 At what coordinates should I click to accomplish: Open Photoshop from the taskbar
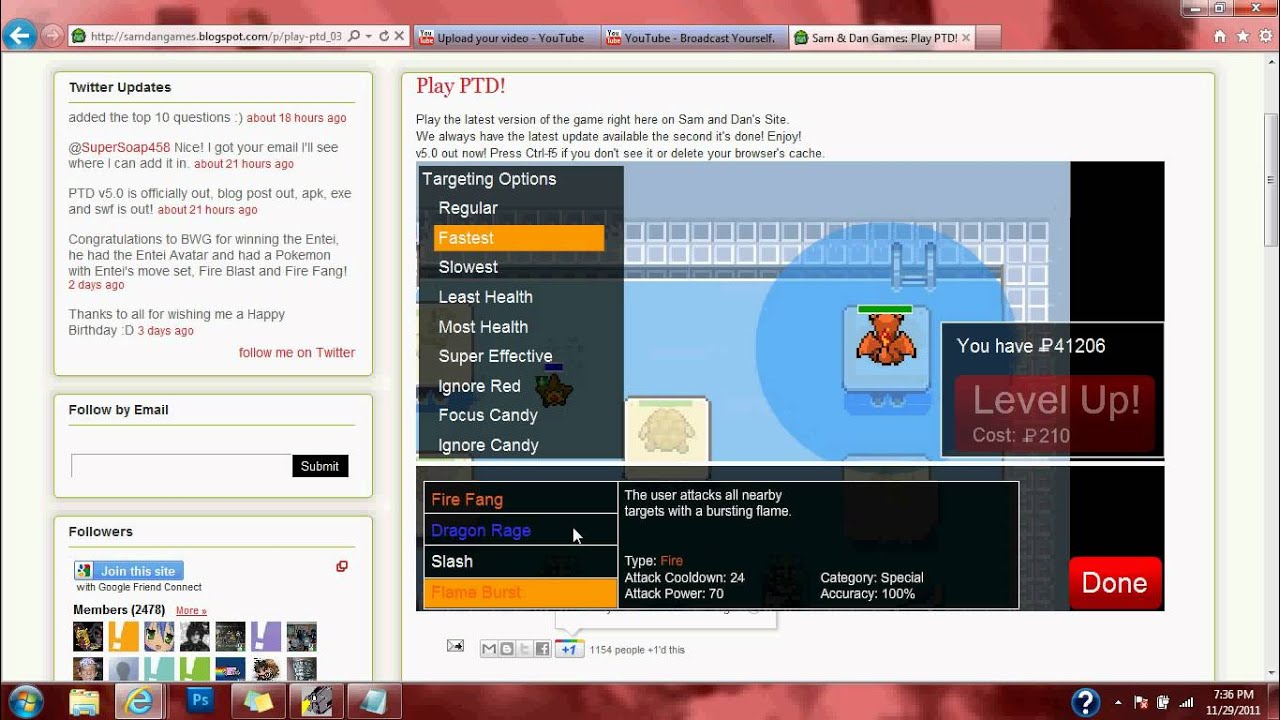coord(199,700)
